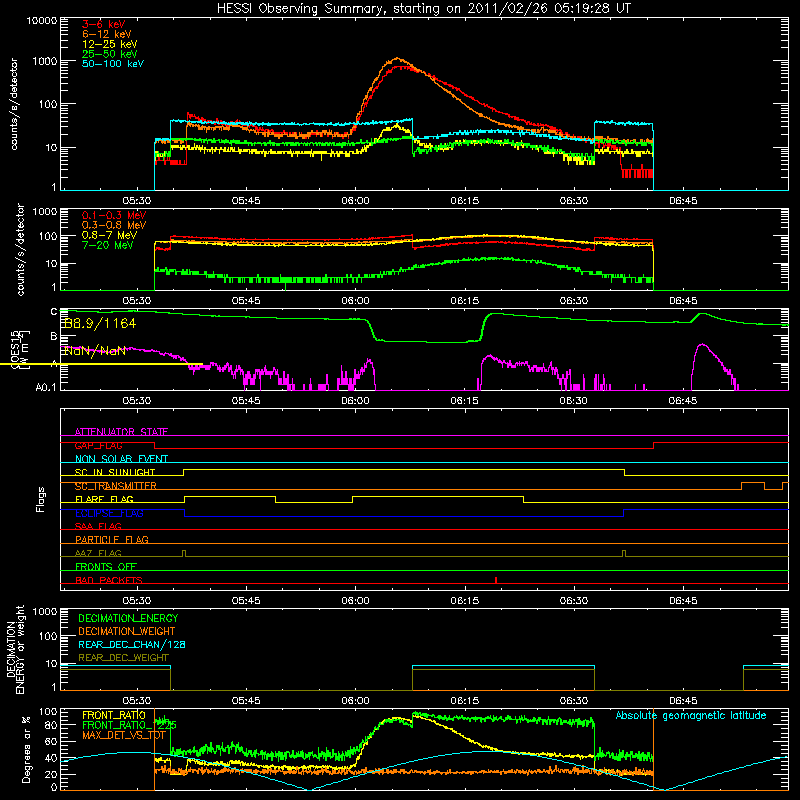Click the BAD_PACKETS flag label
The height and width of the screenshot is (800, 800).
[x=109, y=580]
